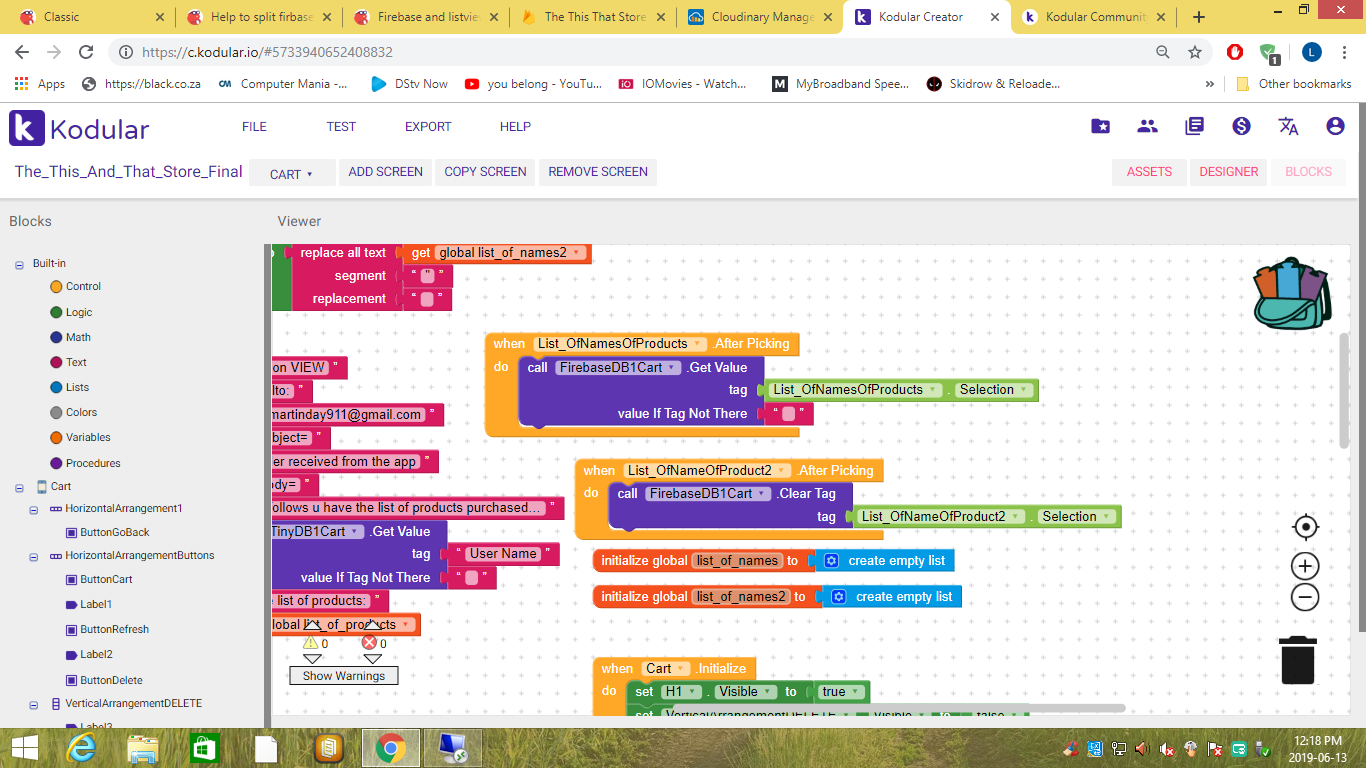The image size is (1366, 768).
Task: Open the TEST menu
Action: click(x=341, y=127)
